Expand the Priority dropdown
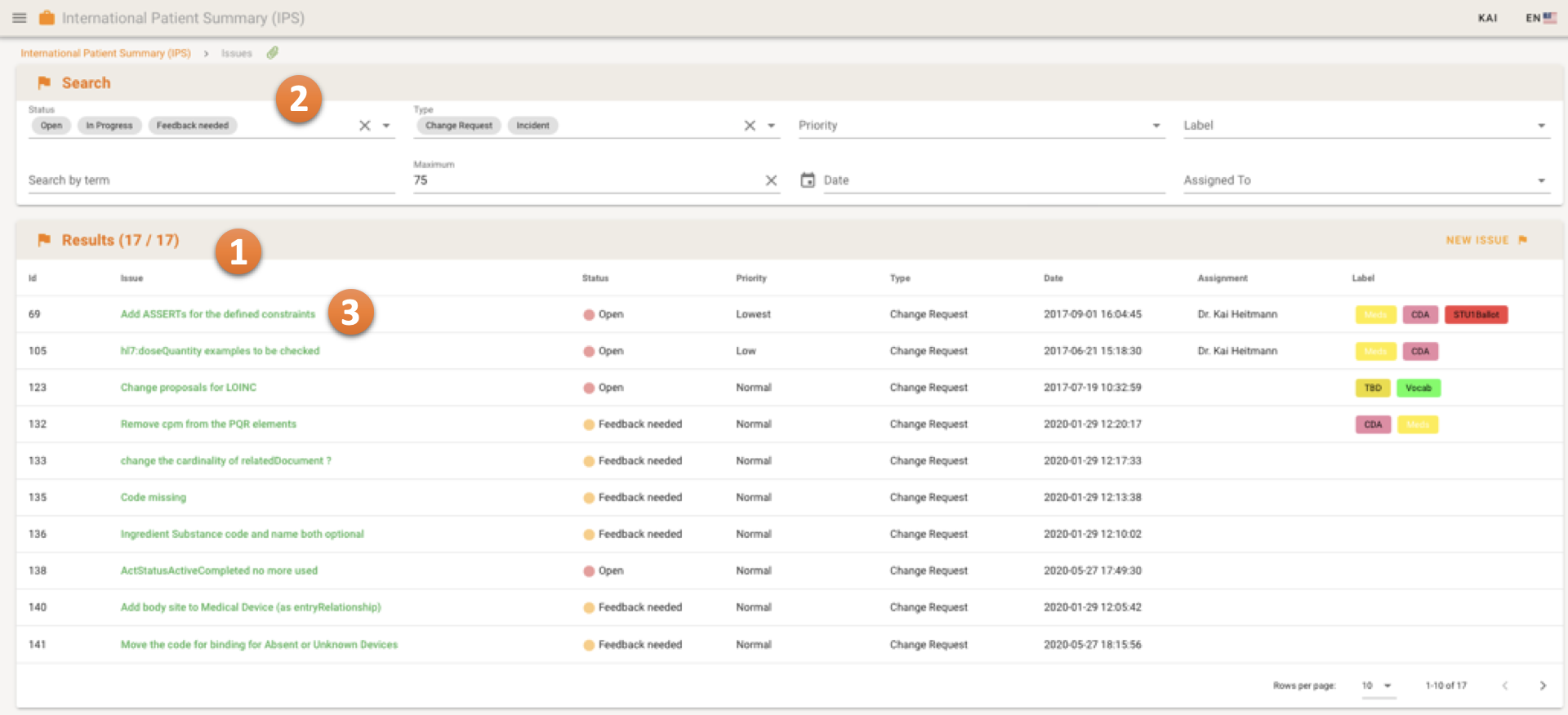Viewport: 1568px width, 715px height. [x=1156, y=126]
